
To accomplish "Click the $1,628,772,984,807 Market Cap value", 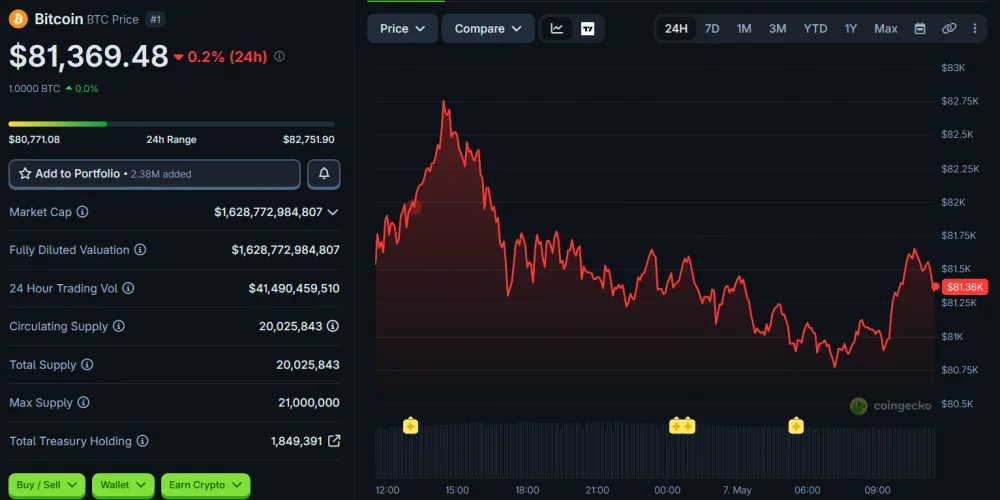I will click(x=268, y=212).
